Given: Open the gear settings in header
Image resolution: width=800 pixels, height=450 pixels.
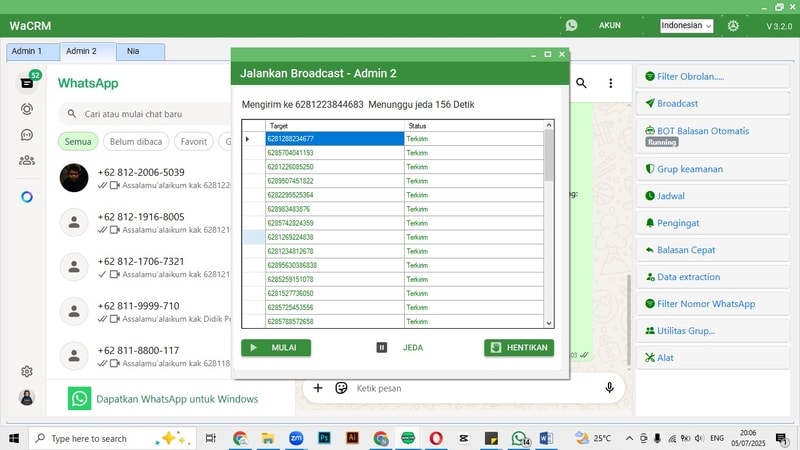Looking at the screenshot, I should 733,26.
